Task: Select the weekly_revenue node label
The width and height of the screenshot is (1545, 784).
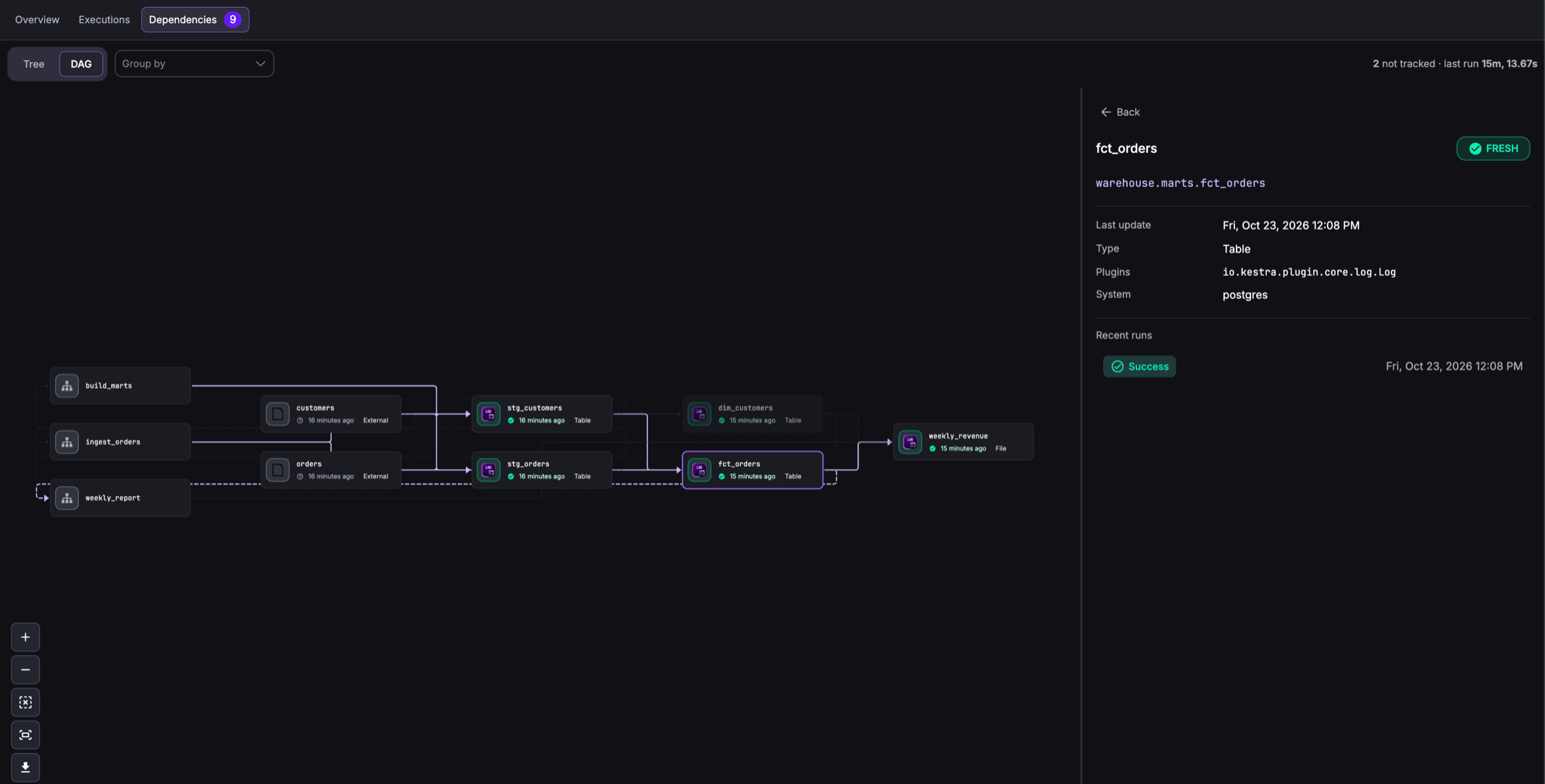Action: coord(958,436)
